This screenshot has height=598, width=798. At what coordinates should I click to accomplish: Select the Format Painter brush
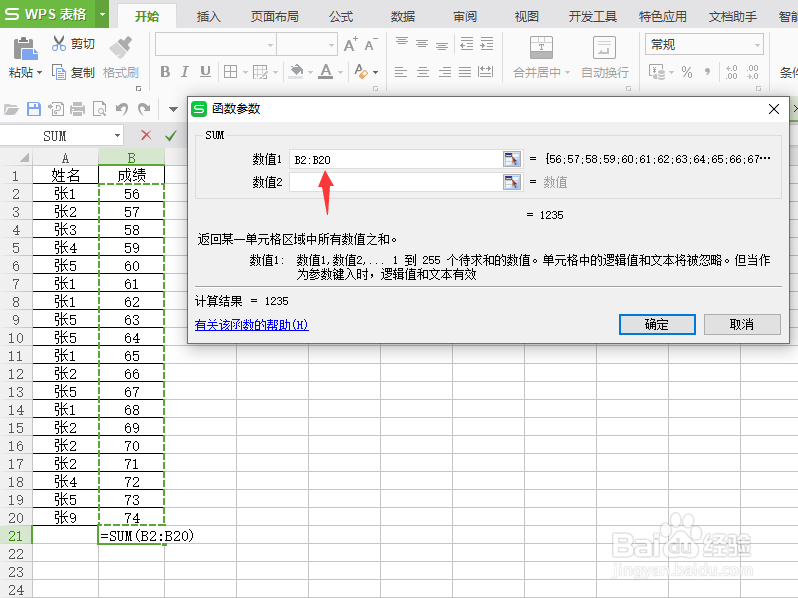121,47
